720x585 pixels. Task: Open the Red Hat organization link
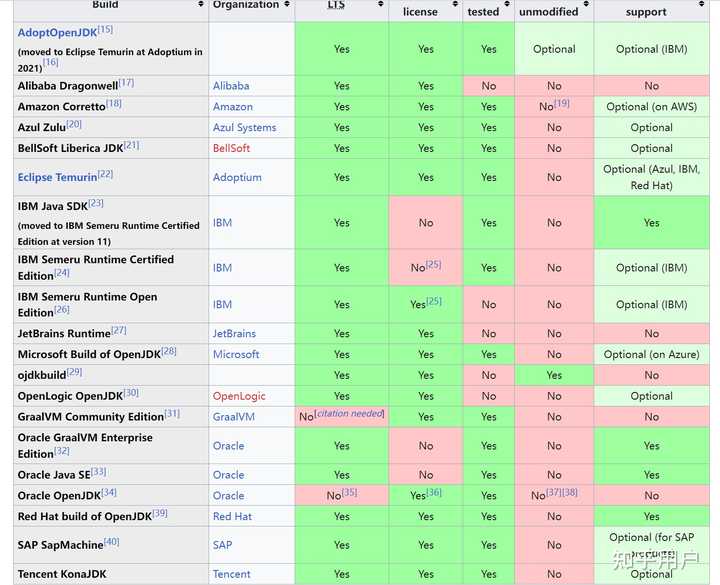coord(232,517)
